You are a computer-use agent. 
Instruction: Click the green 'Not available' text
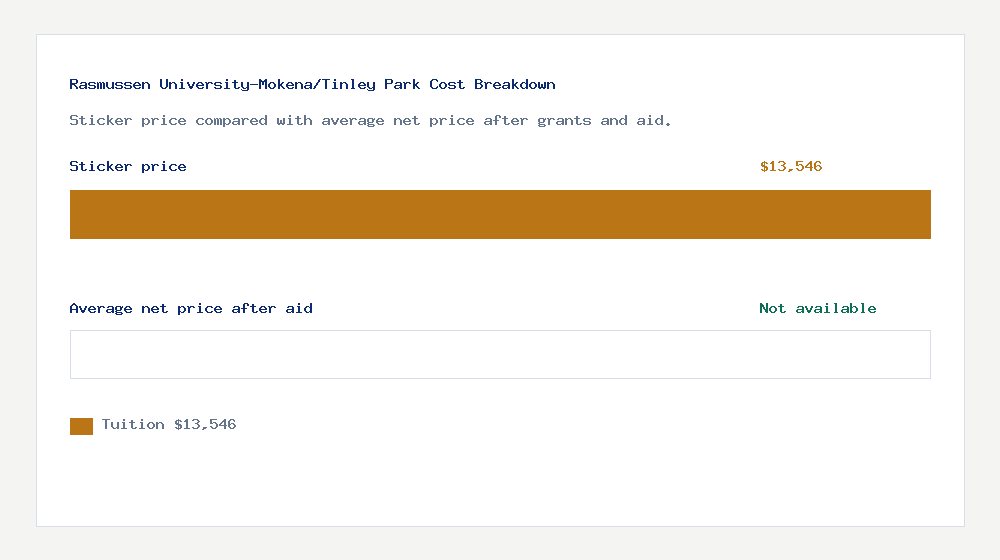pos(818,309)
